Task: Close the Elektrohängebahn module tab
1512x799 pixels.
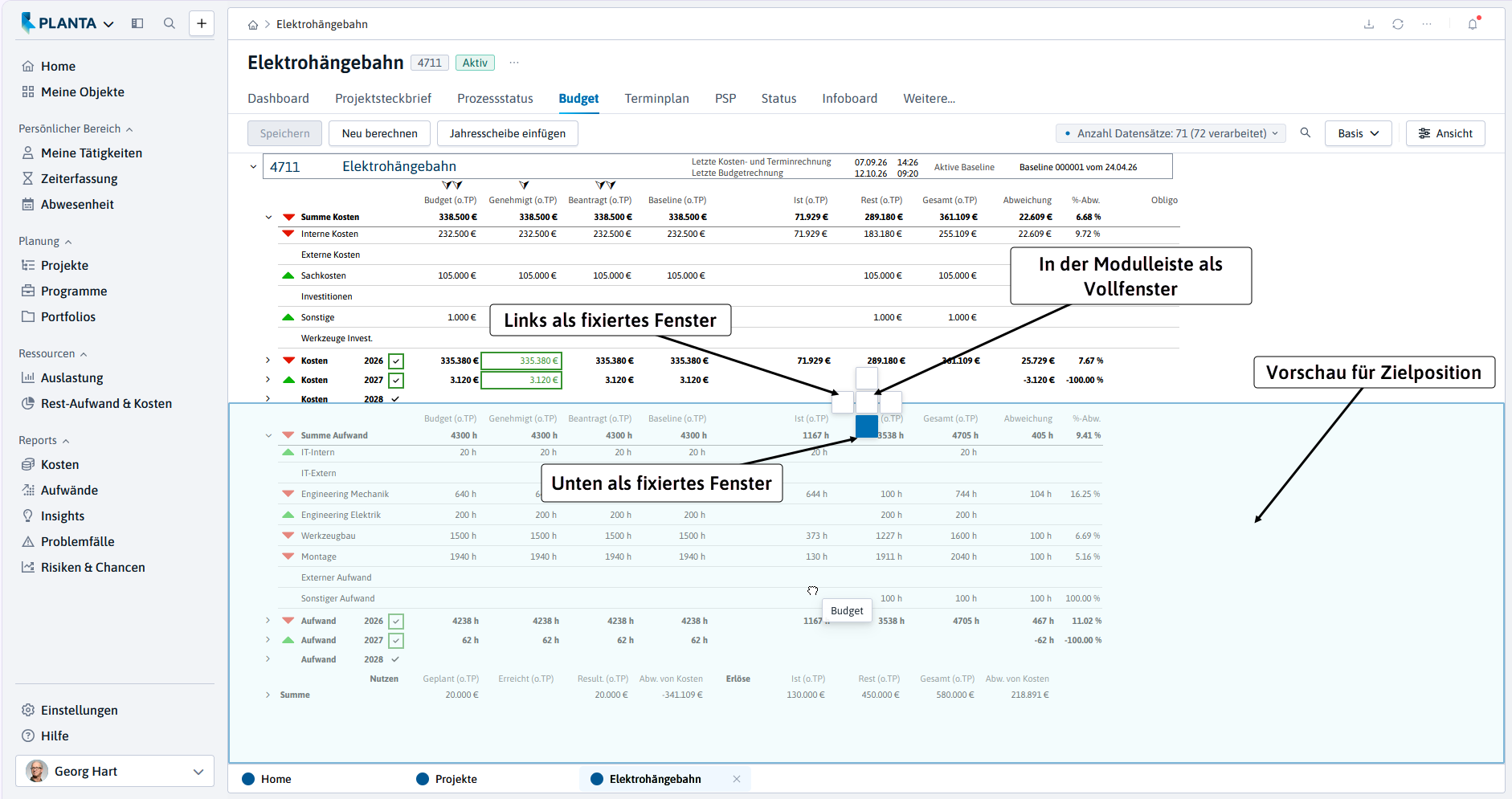Action: (737, 779)
